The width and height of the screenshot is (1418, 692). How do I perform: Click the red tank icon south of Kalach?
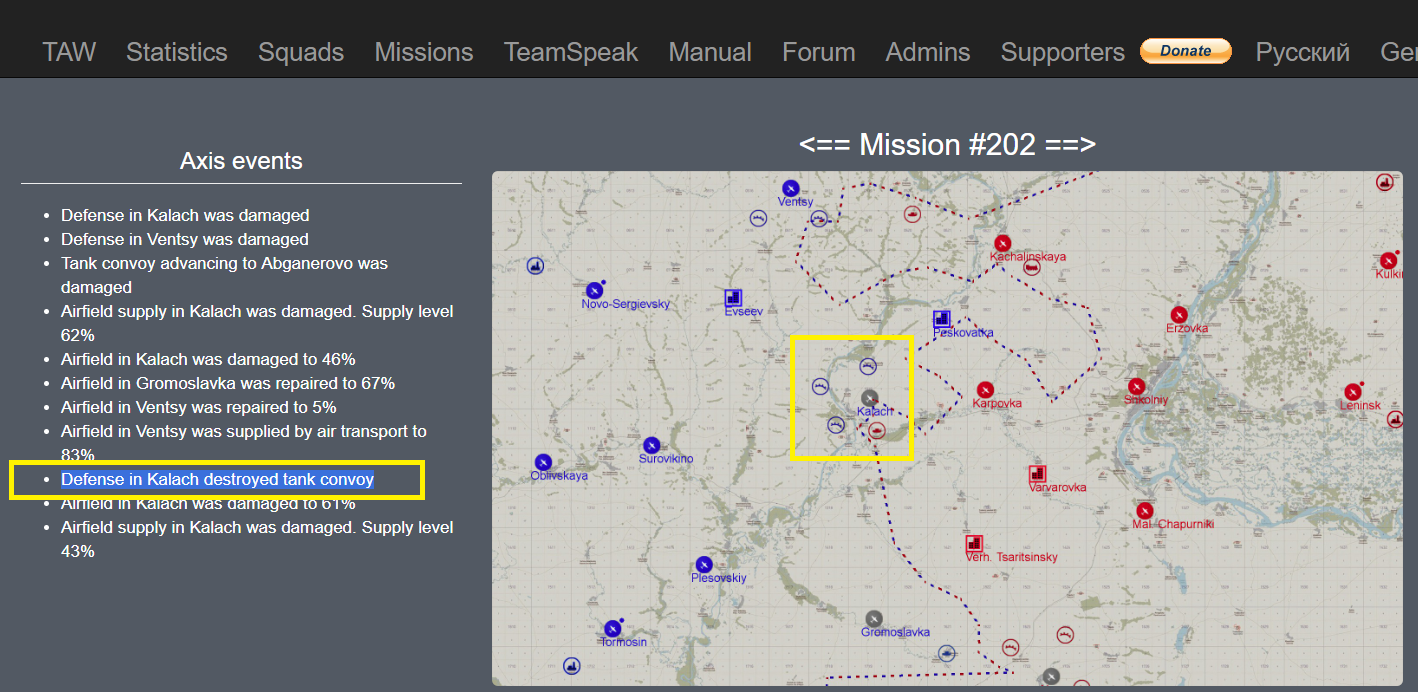[877, 430]
